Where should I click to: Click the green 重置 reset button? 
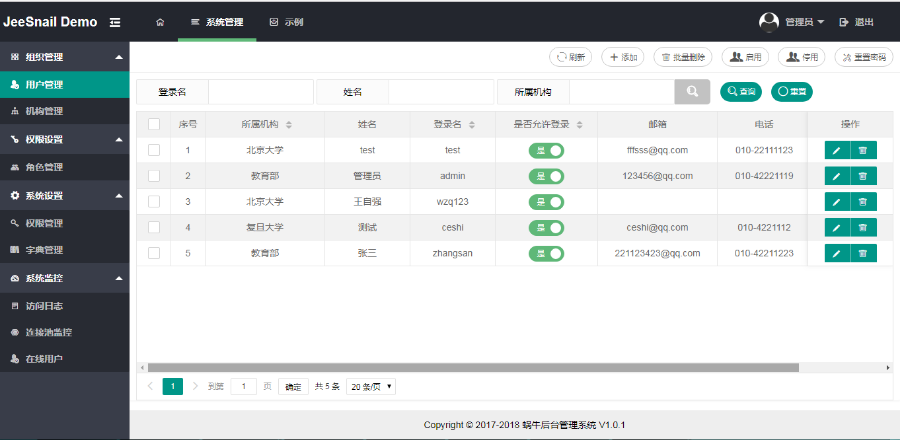(792, 91)
